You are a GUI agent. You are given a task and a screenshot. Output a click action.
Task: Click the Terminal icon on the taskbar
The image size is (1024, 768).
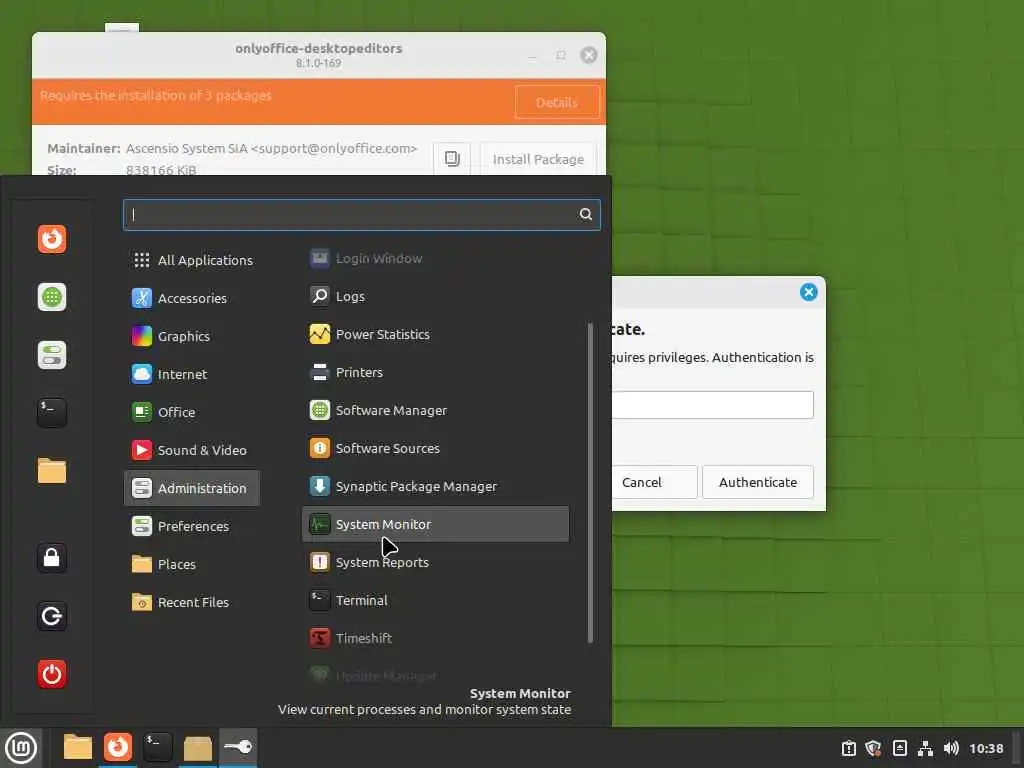coord(157,747)
